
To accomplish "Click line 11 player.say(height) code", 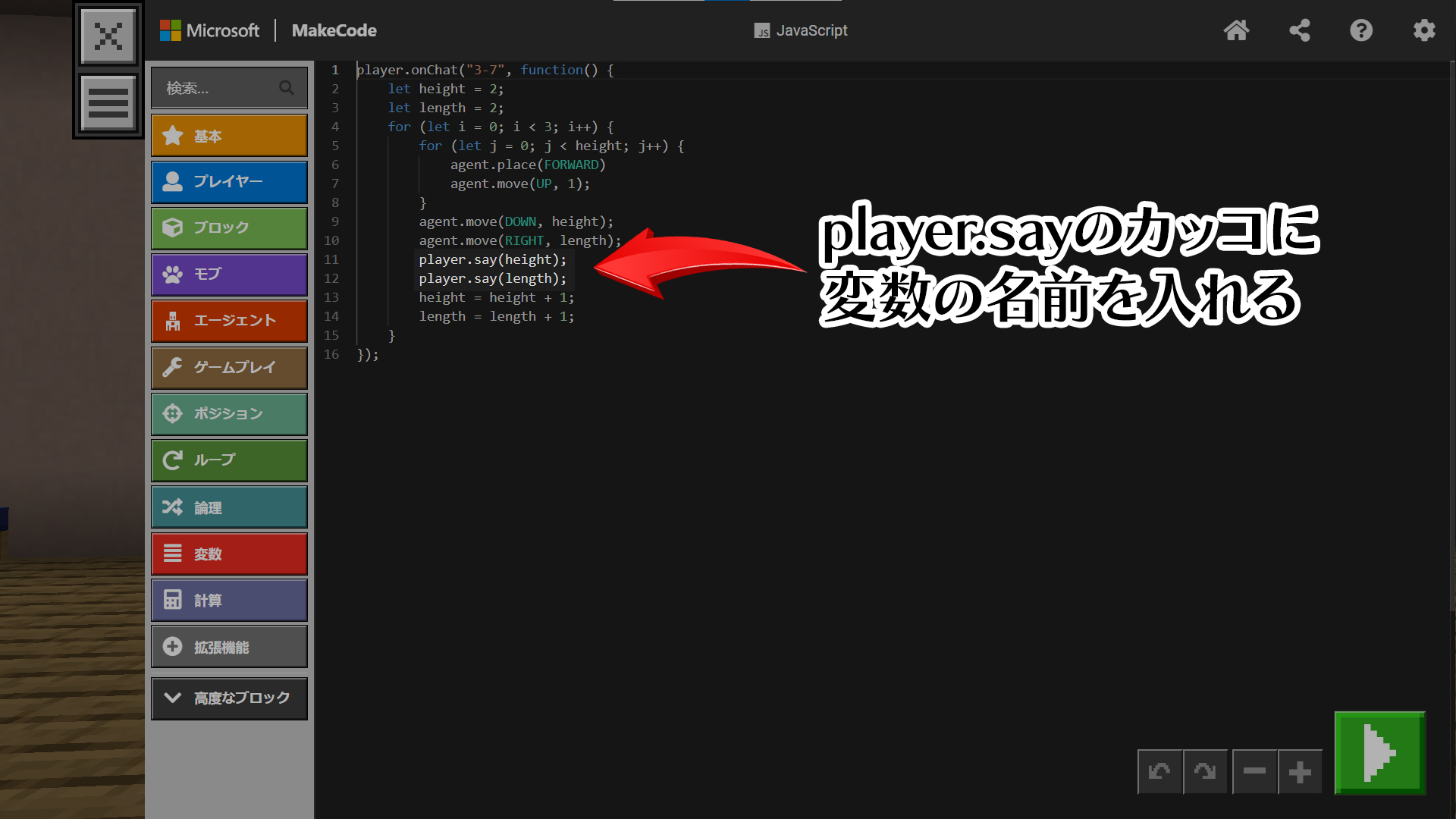I will (x=492, y=260).
